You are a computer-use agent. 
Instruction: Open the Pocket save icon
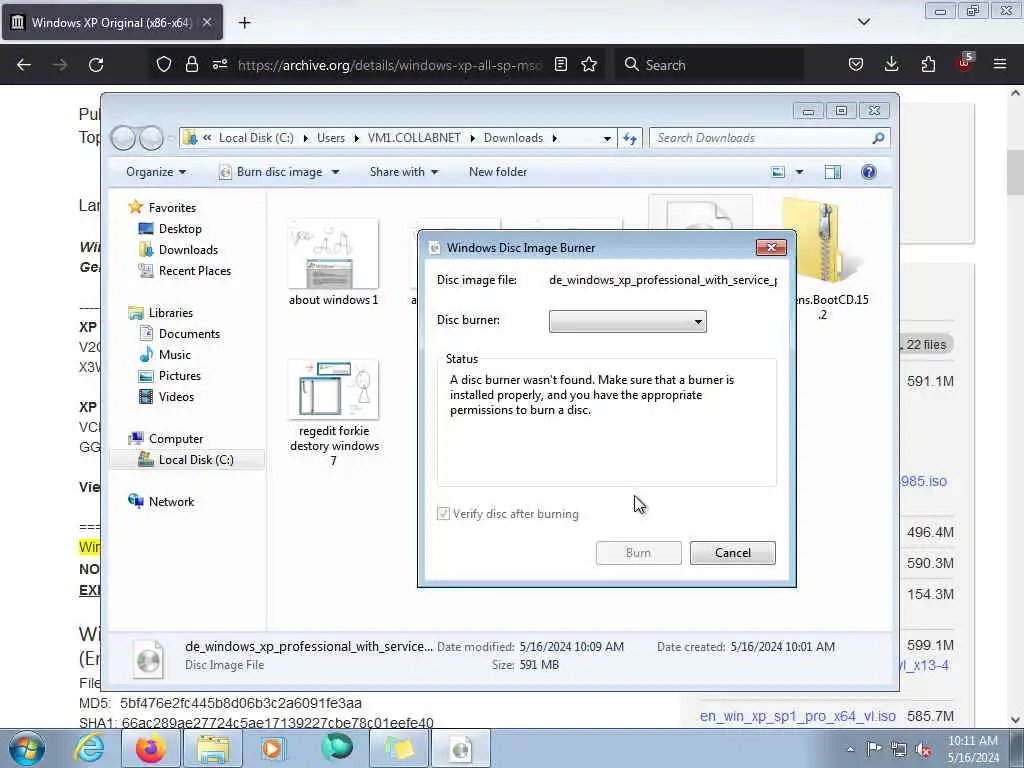856,65
